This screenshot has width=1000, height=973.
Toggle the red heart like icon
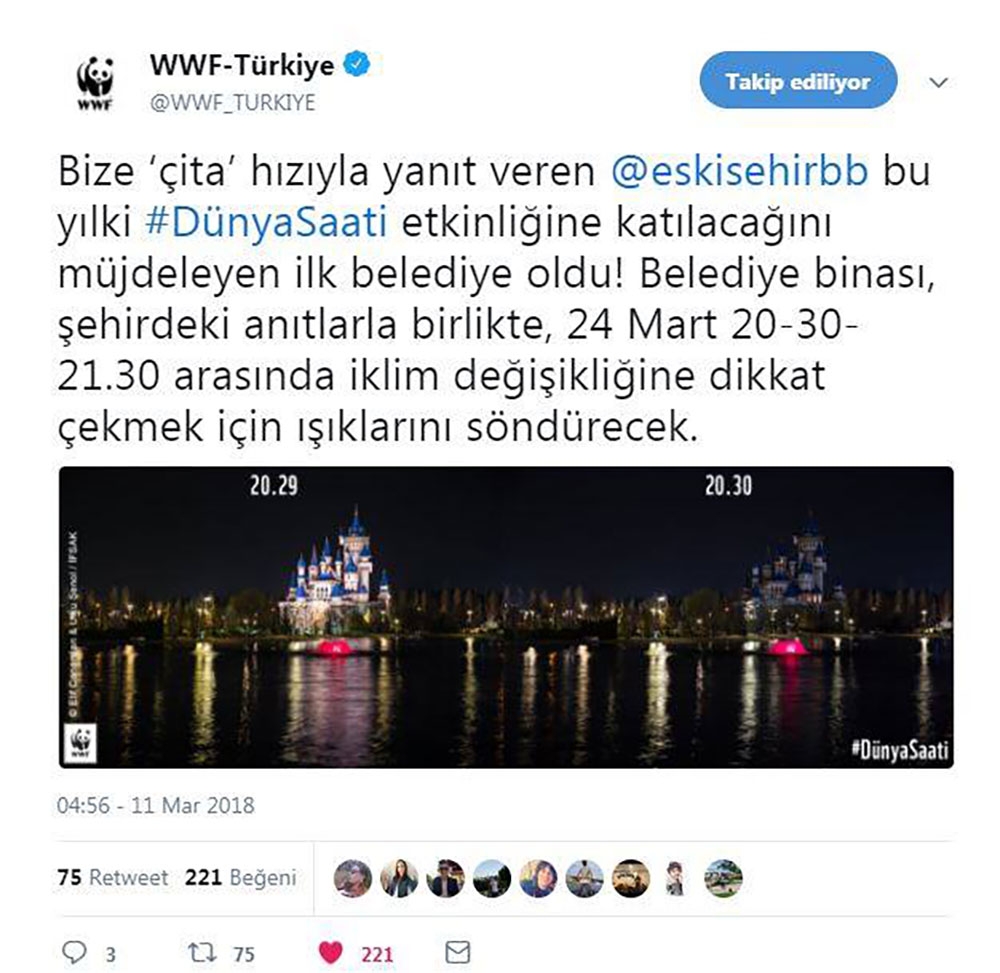tap(330, 953)
